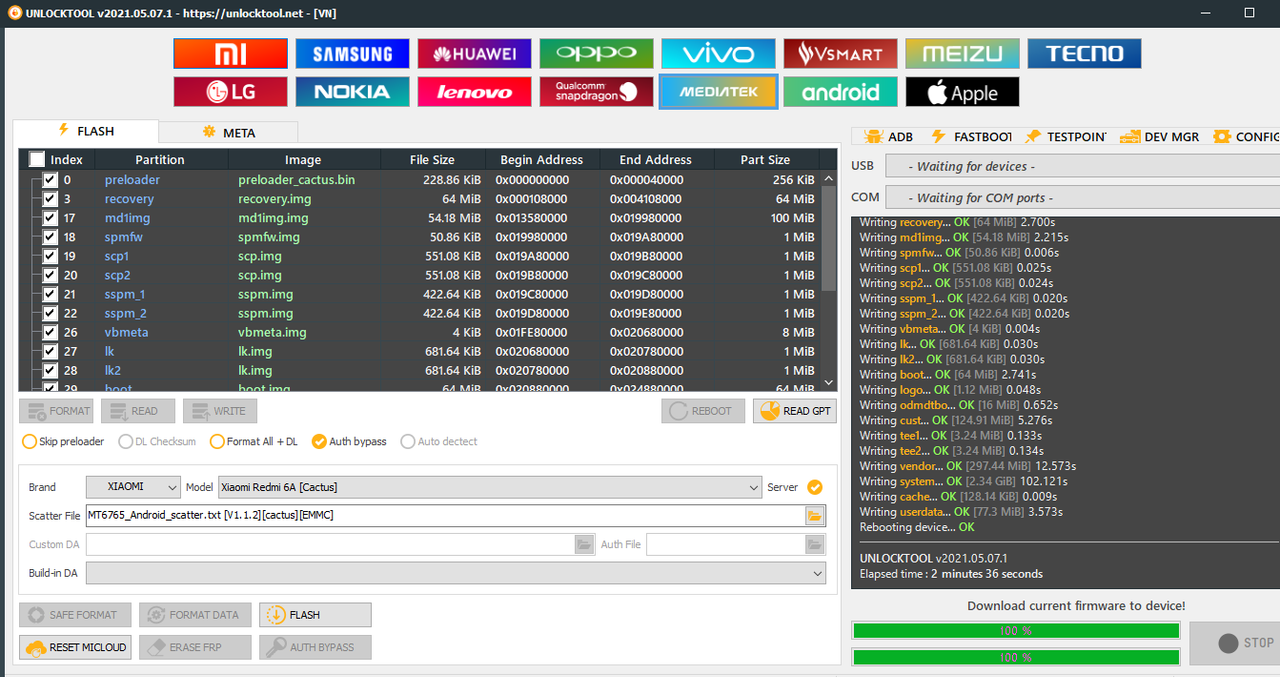
Task: Uncheck the vbmeta partition checkbox
Action: tap(50, 332)
